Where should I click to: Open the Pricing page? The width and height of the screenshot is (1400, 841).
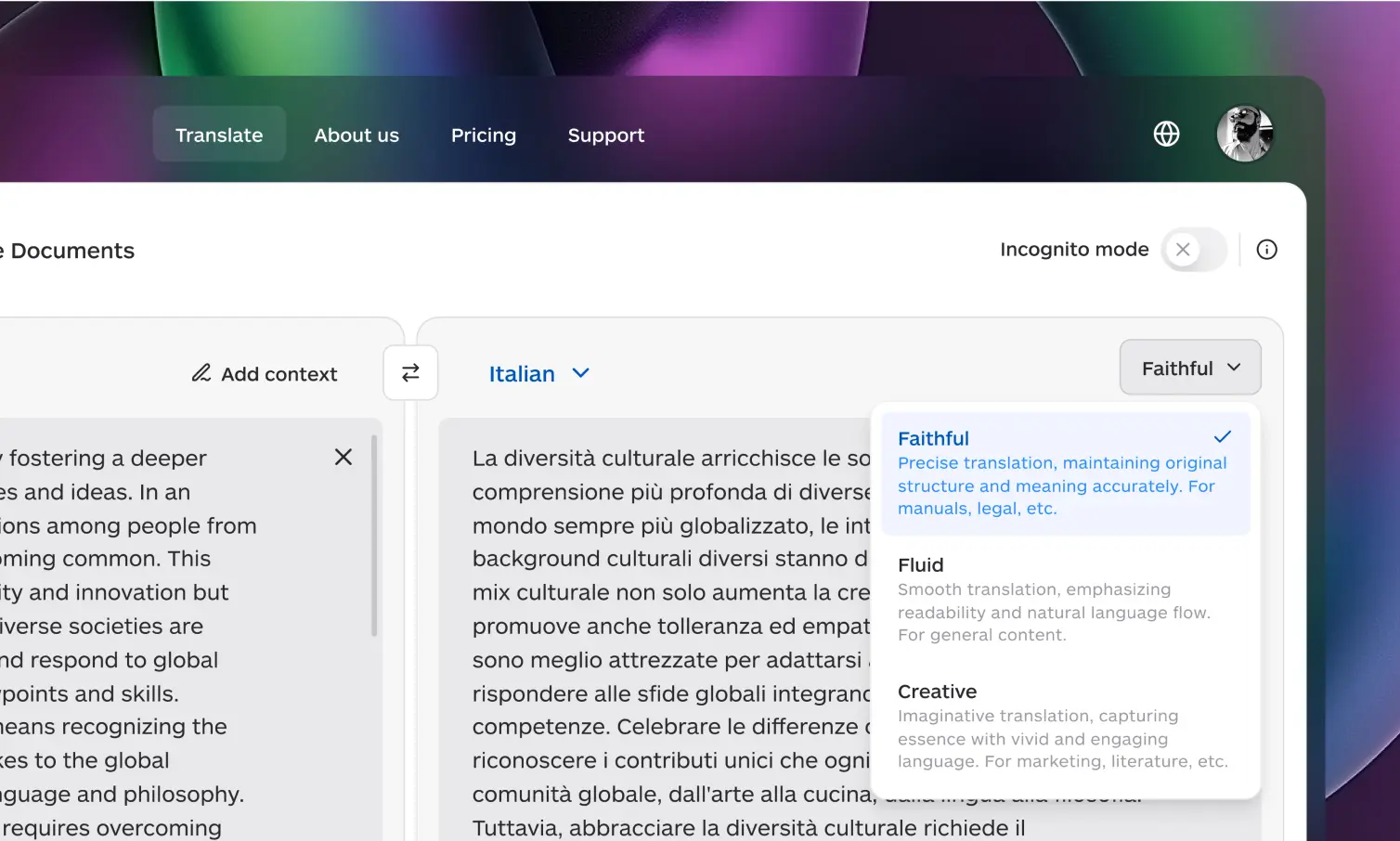click(483, 136)
